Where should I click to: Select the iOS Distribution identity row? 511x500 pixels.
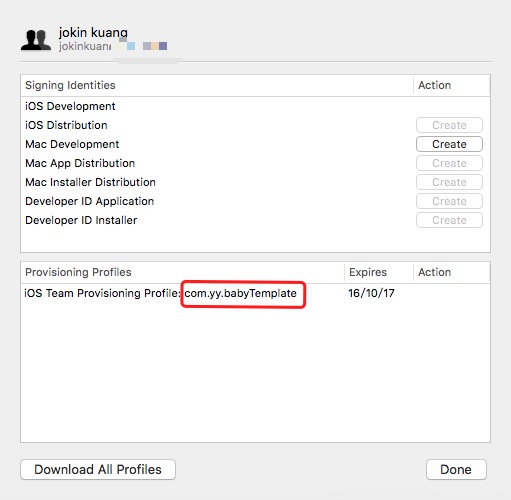coord(255,125)
